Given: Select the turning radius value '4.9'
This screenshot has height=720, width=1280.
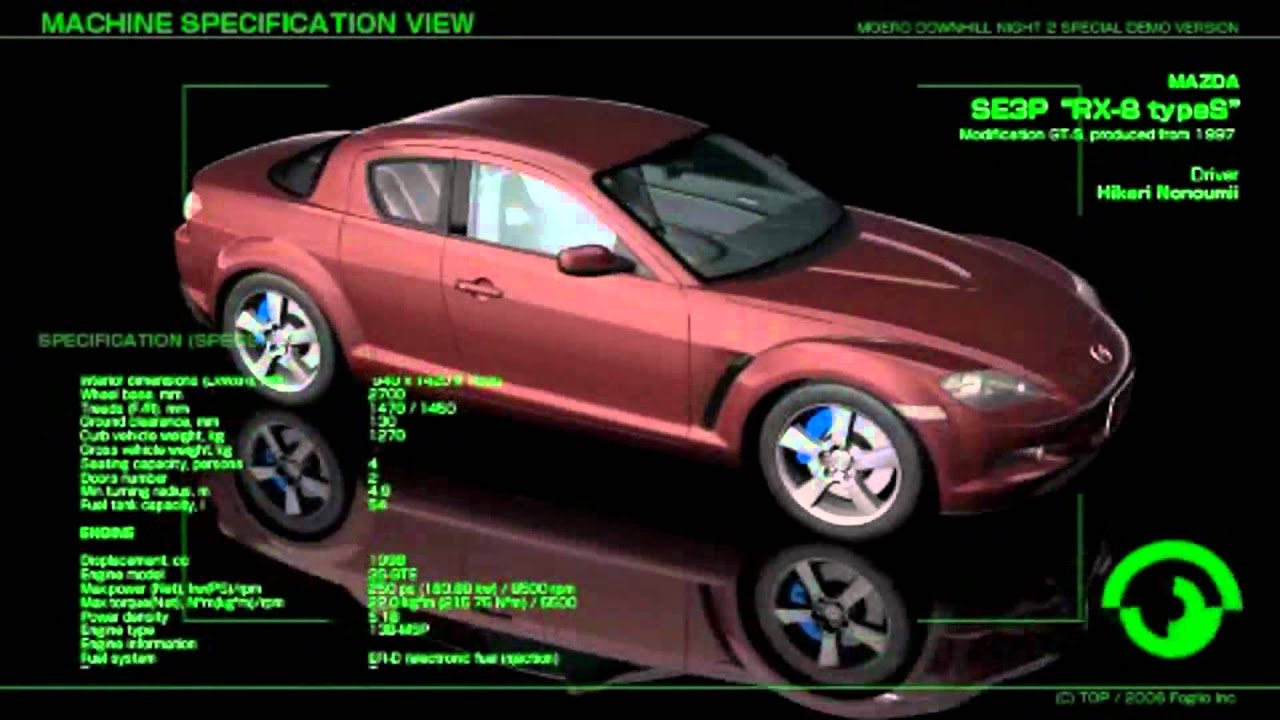Looking at the screenshot, I should pyautogui.click(x=380, y=492).
